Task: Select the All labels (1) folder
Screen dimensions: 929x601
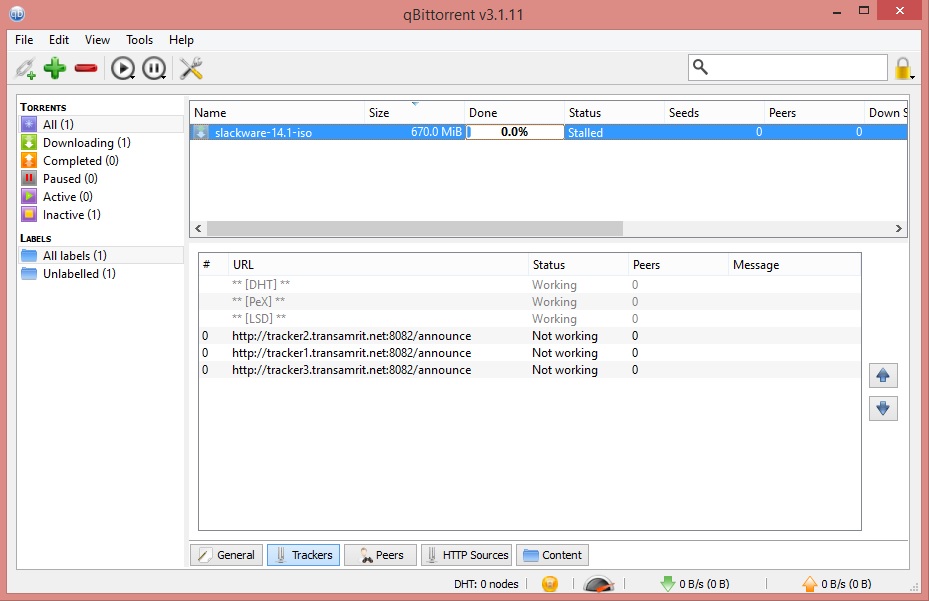Action: tap(102, 255)
